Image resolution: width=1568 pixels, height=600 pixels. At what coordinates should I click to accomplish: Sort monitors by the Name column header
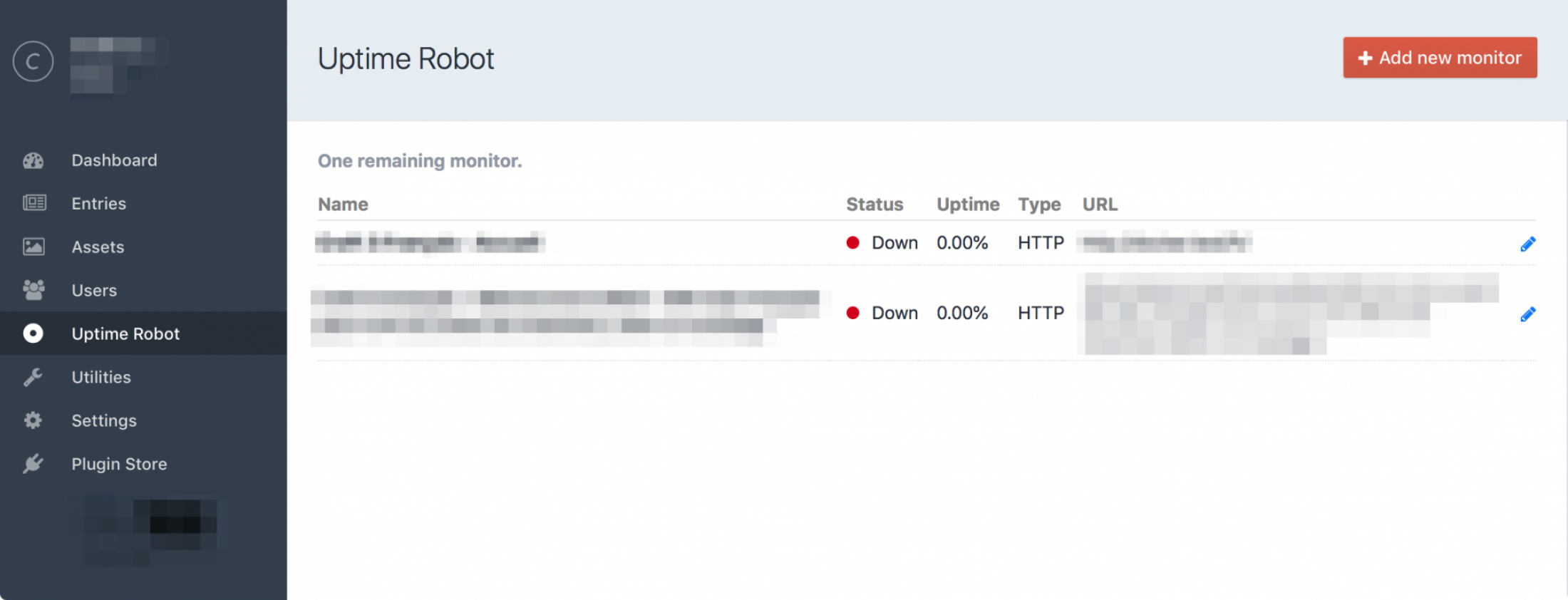click(x=343, y=205)
